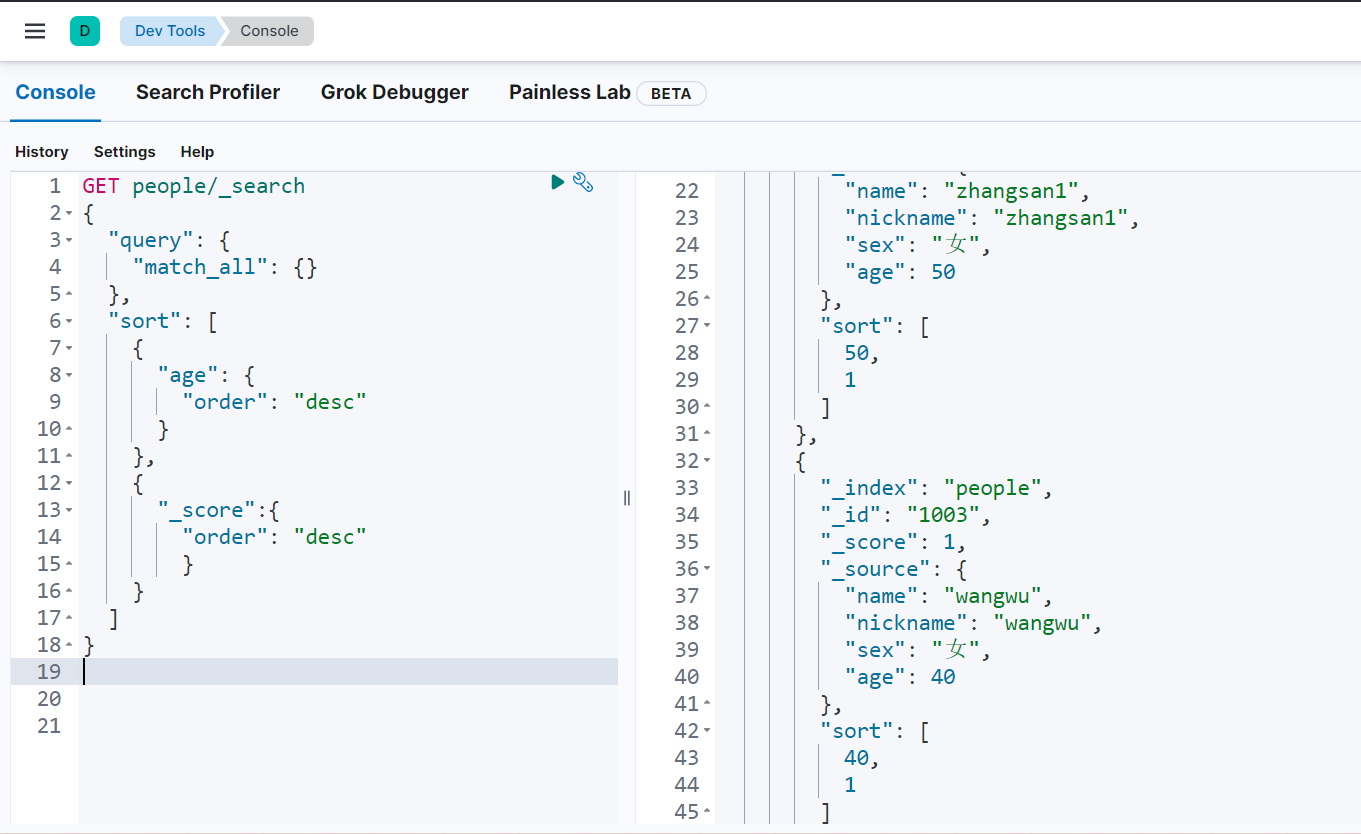Collapse the output "sort" at line 27
The height and width of the screenshot is (834, 1361).
pyautogui.click(x=707, y=326)
